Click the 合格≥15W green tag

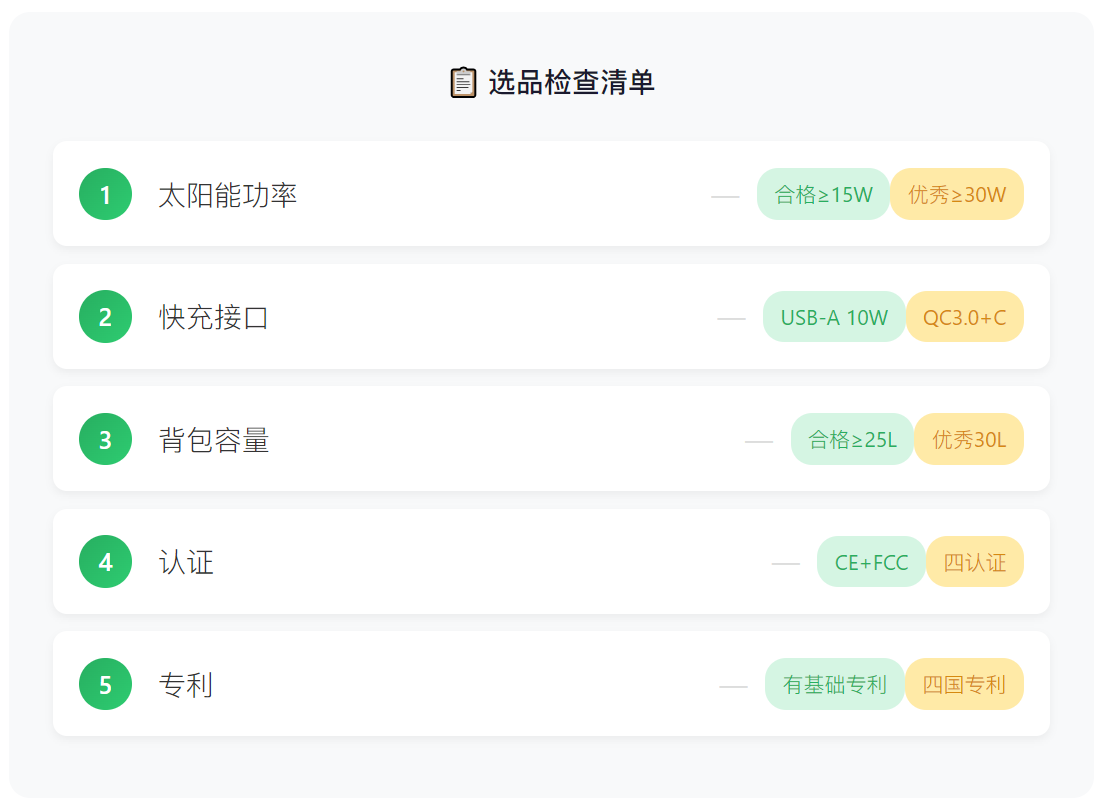point(823,194)
